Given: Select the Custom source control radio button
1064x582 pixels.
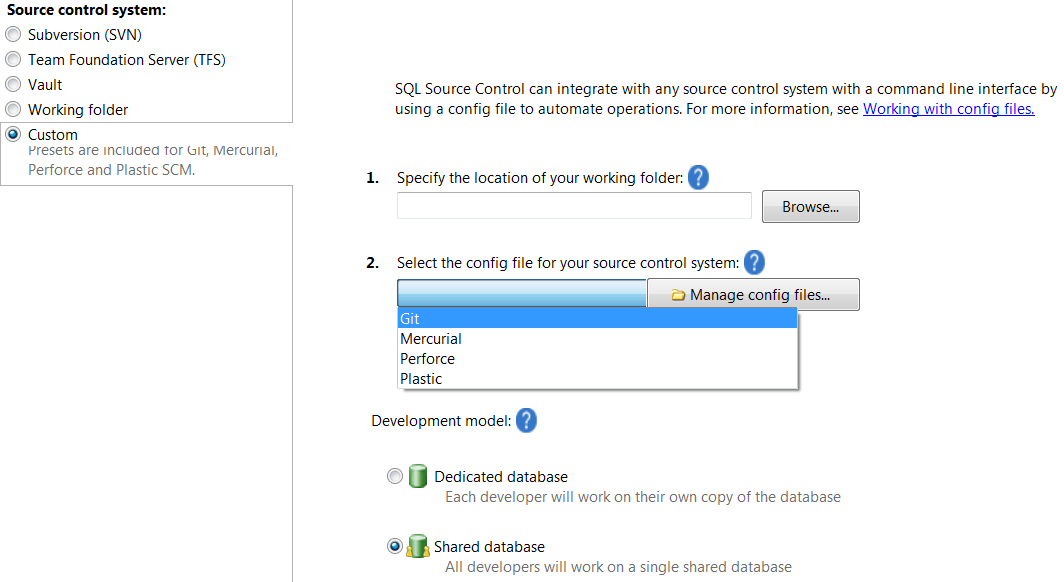Looking at the screenshot, I should coord(13,134).
